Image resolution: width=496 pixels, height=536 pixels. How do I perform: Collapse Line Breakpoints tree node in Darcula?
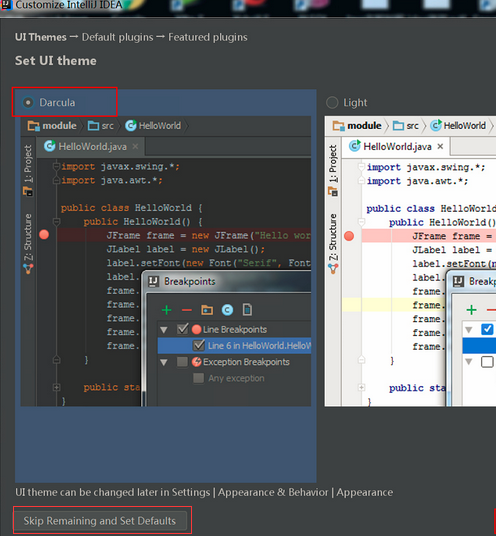[164, 330]
